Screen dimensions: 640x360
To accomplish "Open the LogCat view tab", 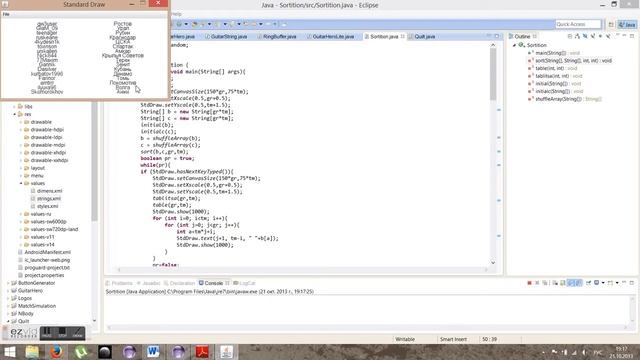I will [x=244, y=283].
